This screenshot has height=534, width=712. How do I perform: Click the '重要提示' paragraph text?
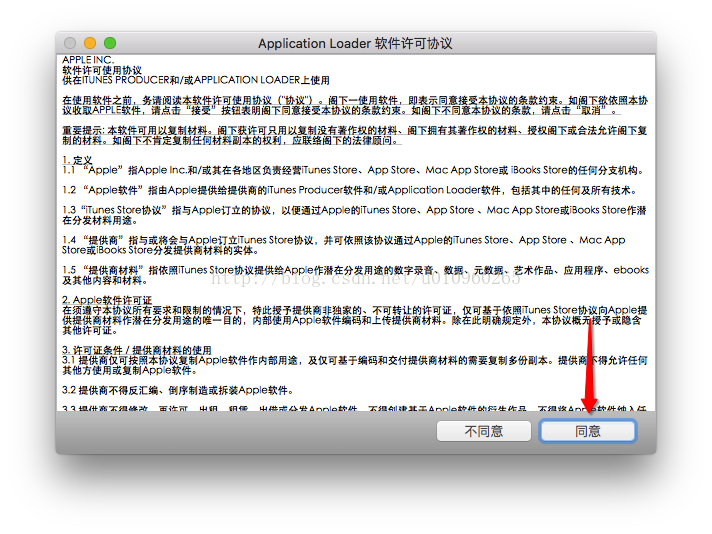pos(355,136)
